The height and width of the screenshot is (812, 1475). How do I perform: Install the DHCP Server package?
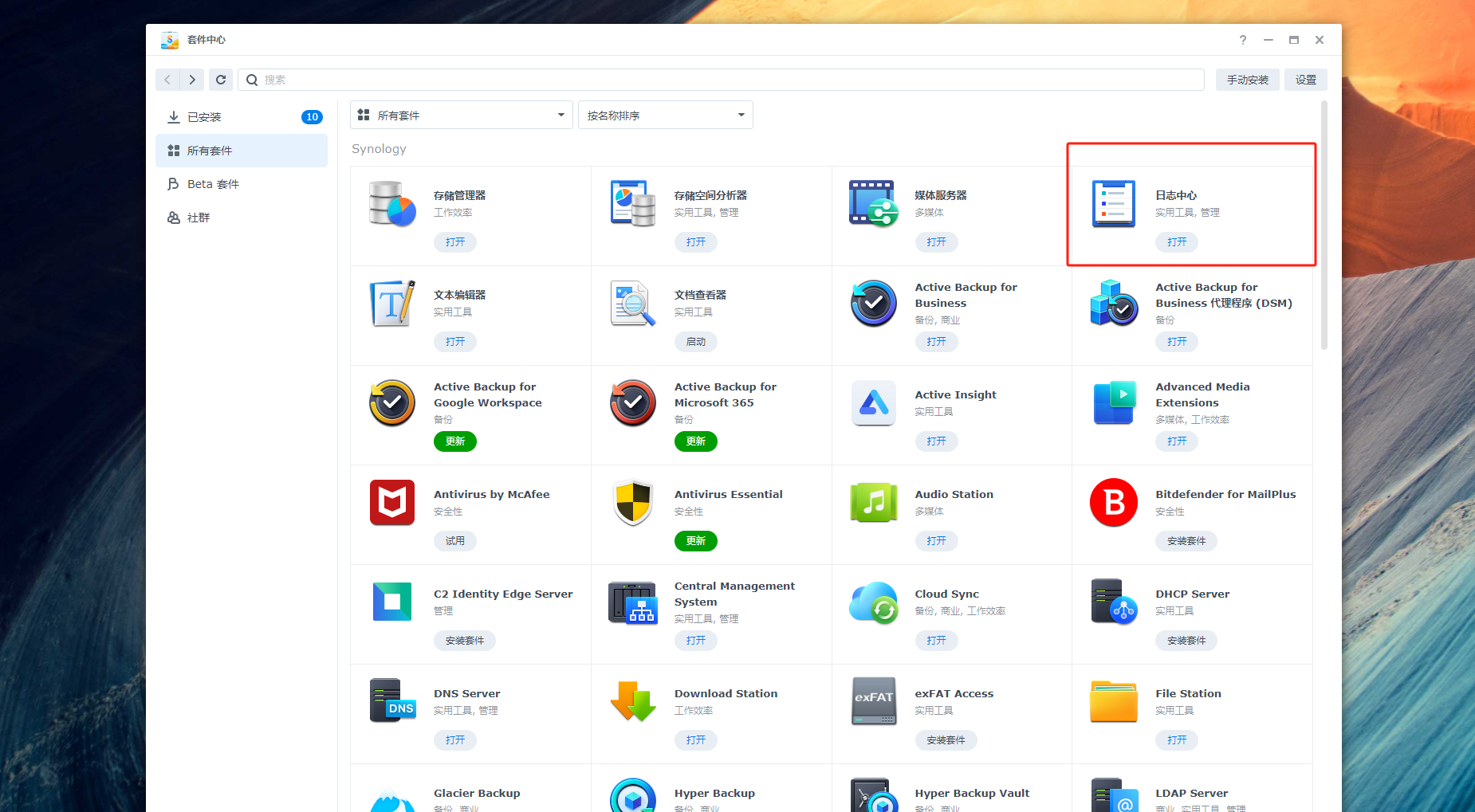point(1186,641)
